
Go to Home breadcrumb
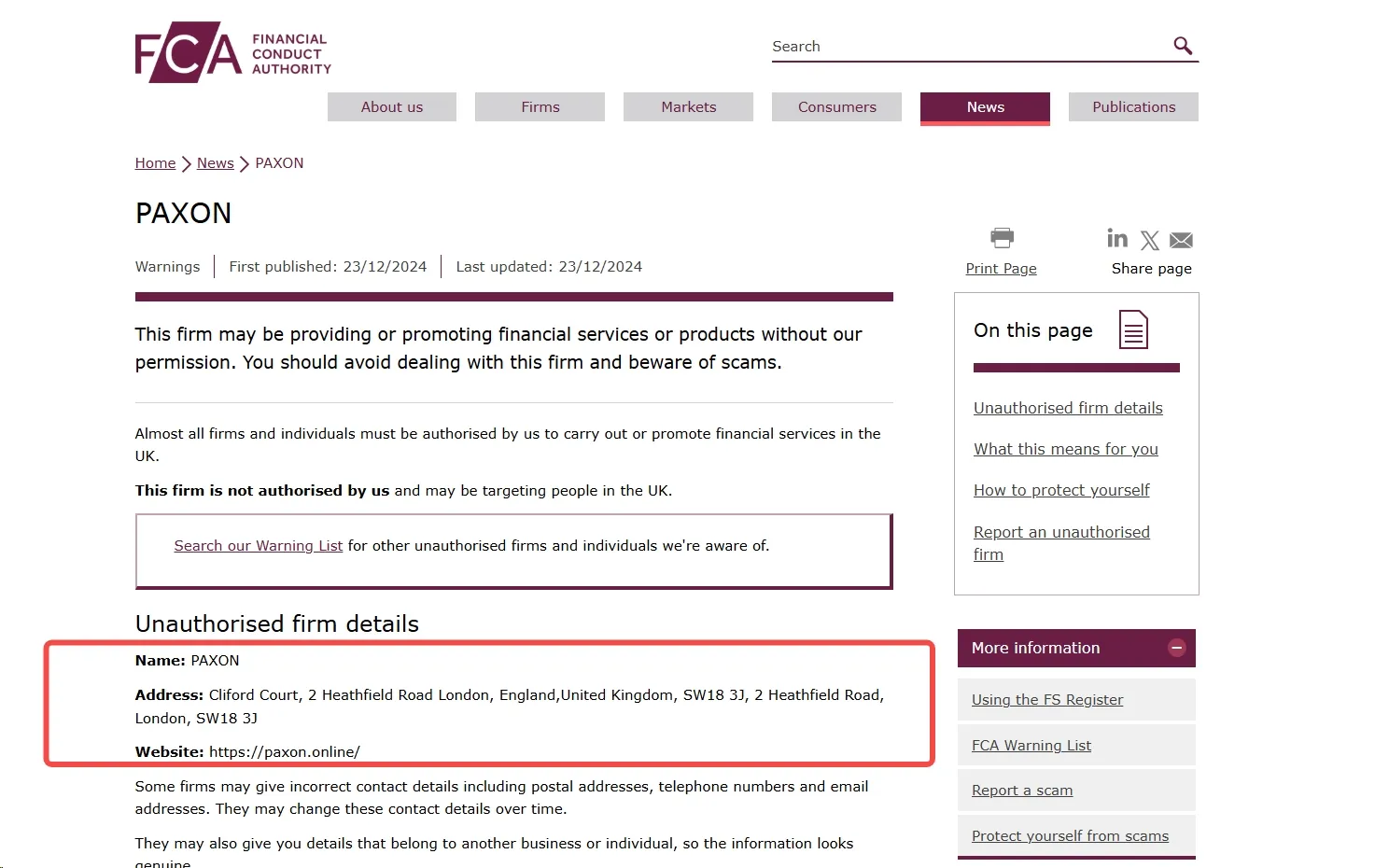(x=155, y=163)
